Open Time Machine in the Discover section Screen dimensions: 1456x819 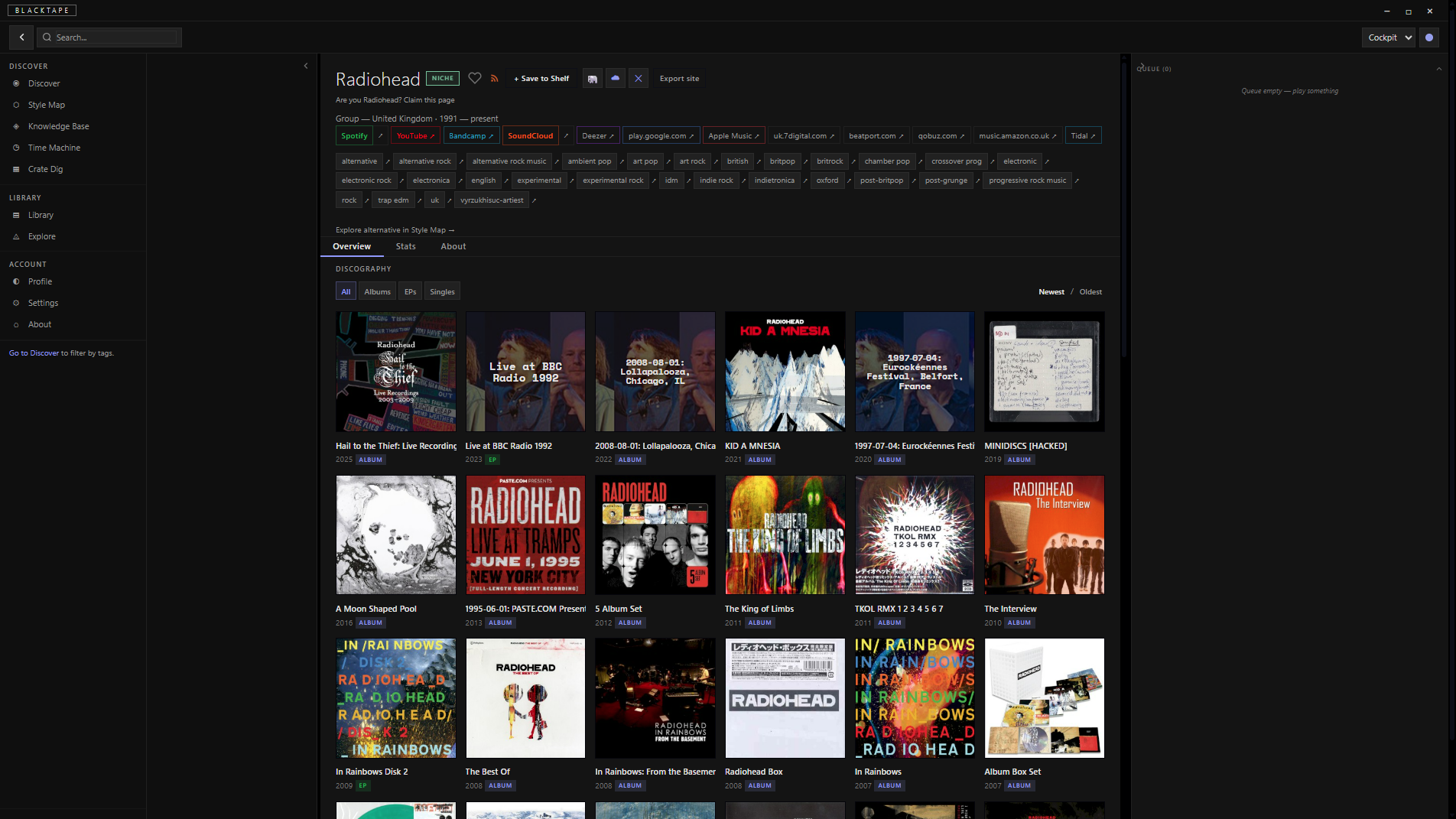pos(53,148)
